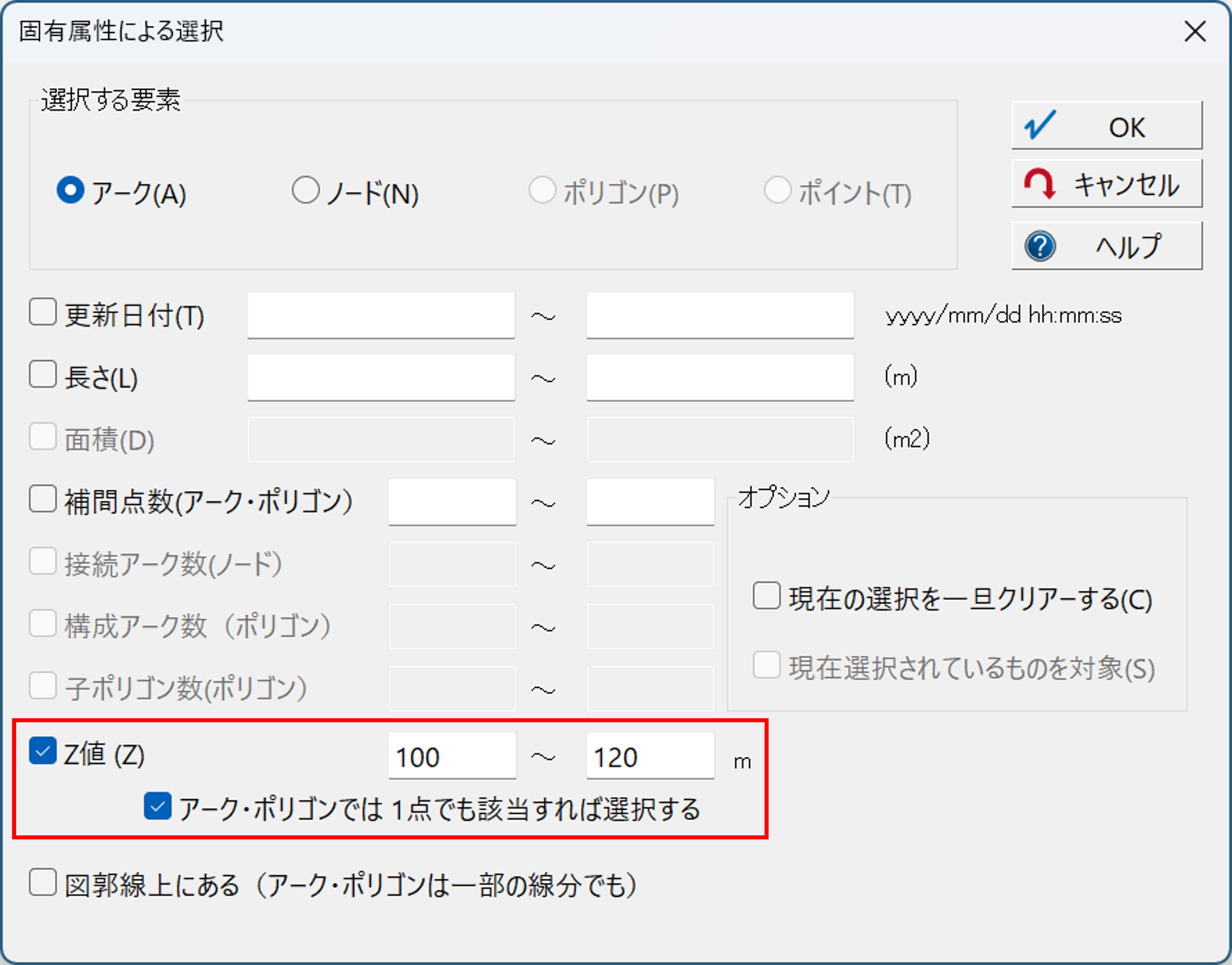The height and width of the screenshot is (965, 1232).
Task: Click the Z値 maximum field showing 120
Action: pyautogui.click(x=649, y=756)
